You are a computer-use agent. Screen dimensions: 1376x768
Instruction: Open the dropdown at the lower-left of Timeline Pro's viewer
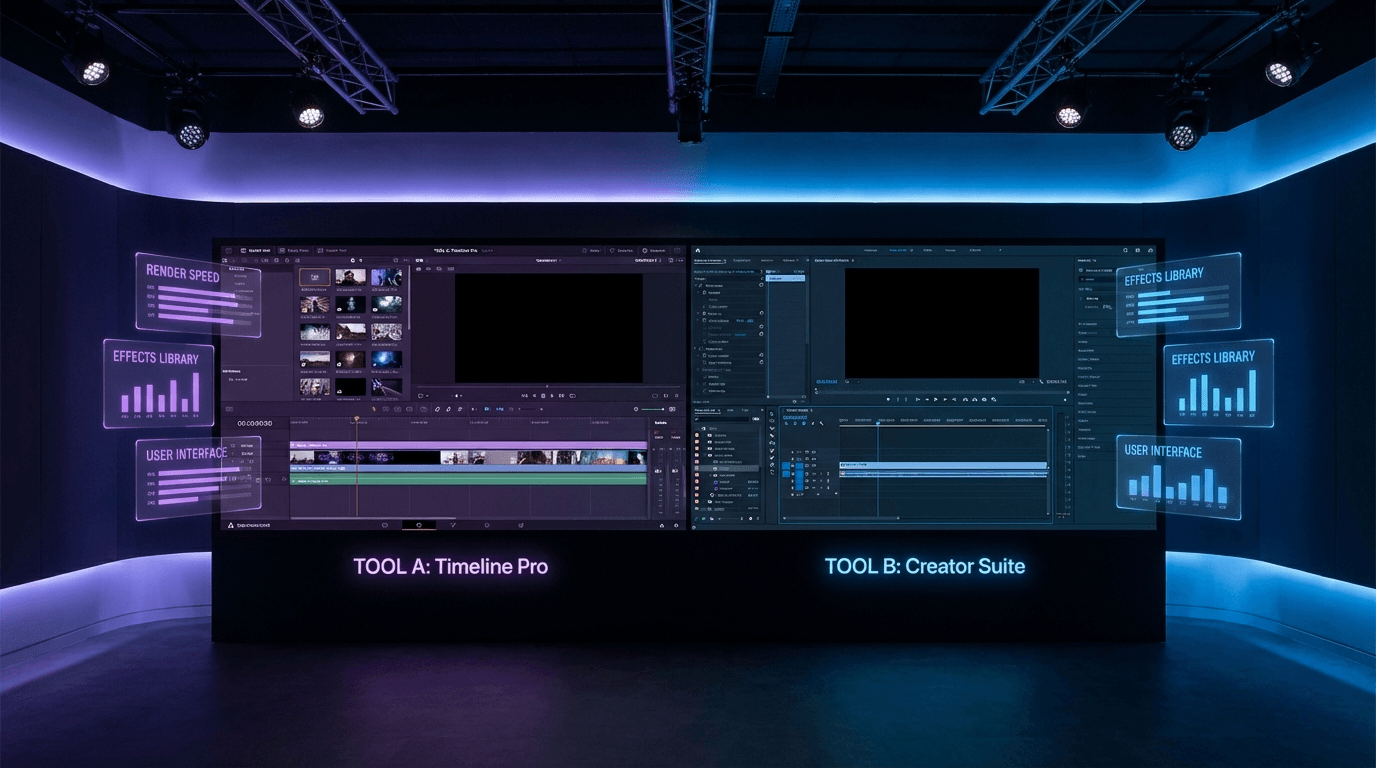(x=424, y=396)
